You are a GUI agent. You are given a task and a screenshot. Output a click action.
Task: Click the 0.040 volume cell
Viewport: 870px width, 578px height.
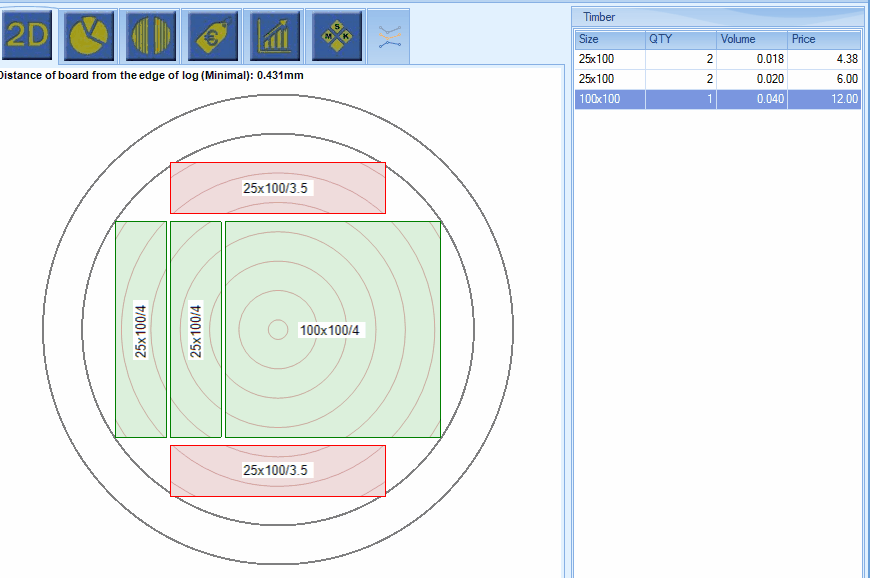click(752, 99)
